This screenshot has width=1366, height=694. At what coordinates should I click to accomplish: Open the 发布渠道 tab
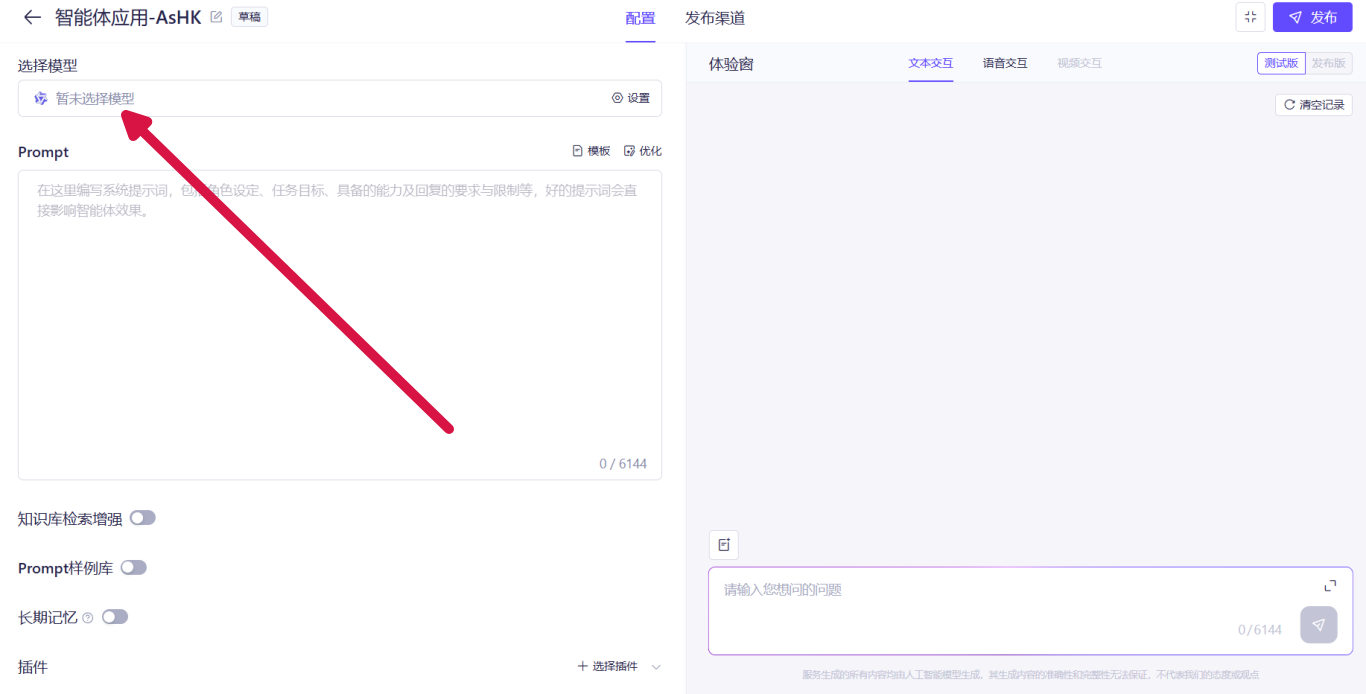[x=715, y=18]
